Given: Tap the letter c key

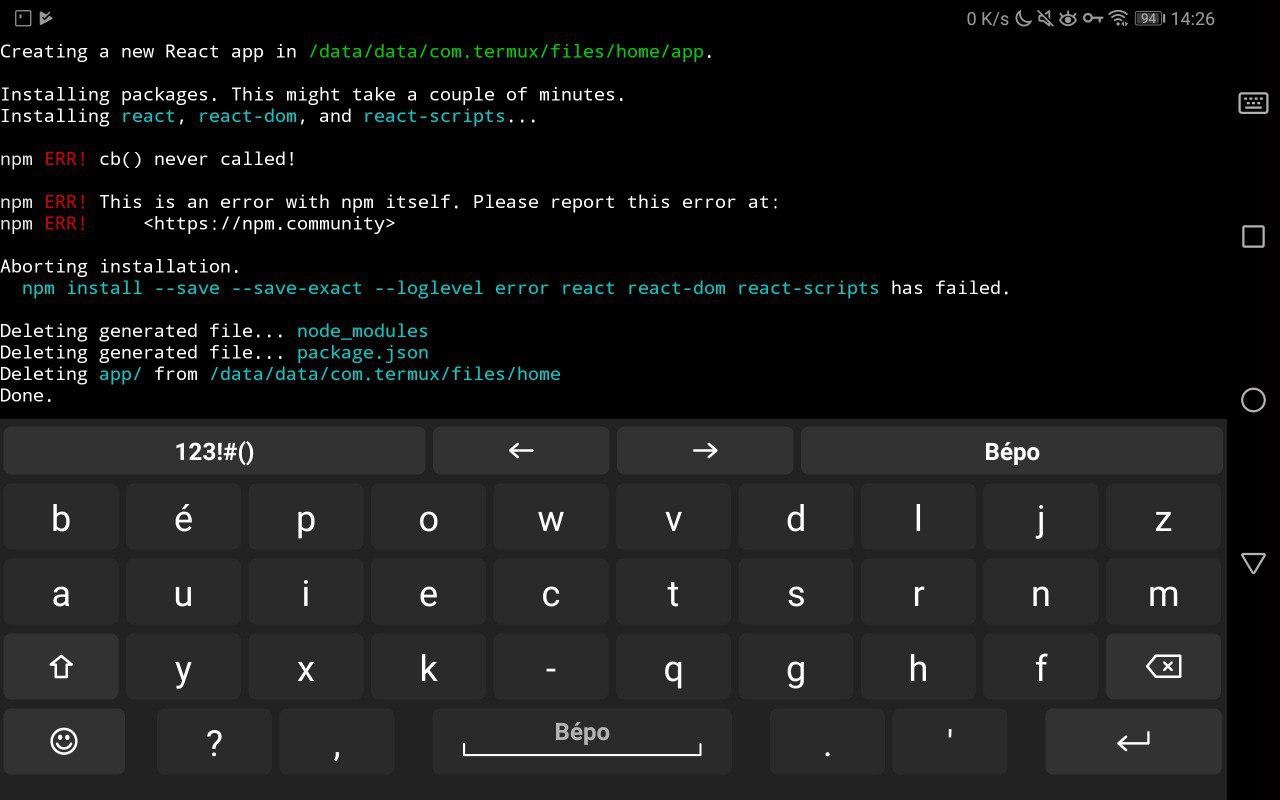Looking at the screenshot, I should pos(551,593).
